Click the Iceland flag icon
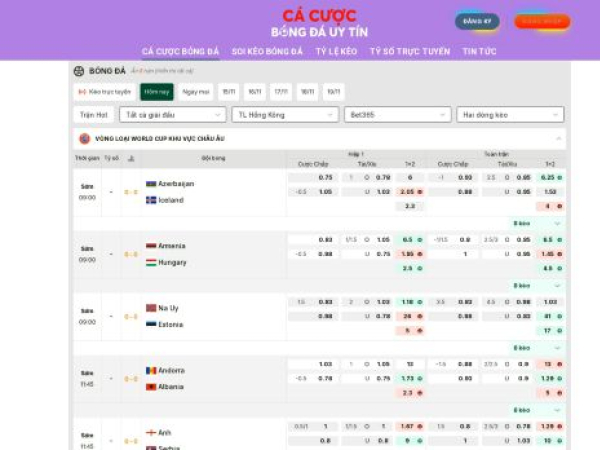Viewport: 600px width, 450px height. (x=151, y=200)
